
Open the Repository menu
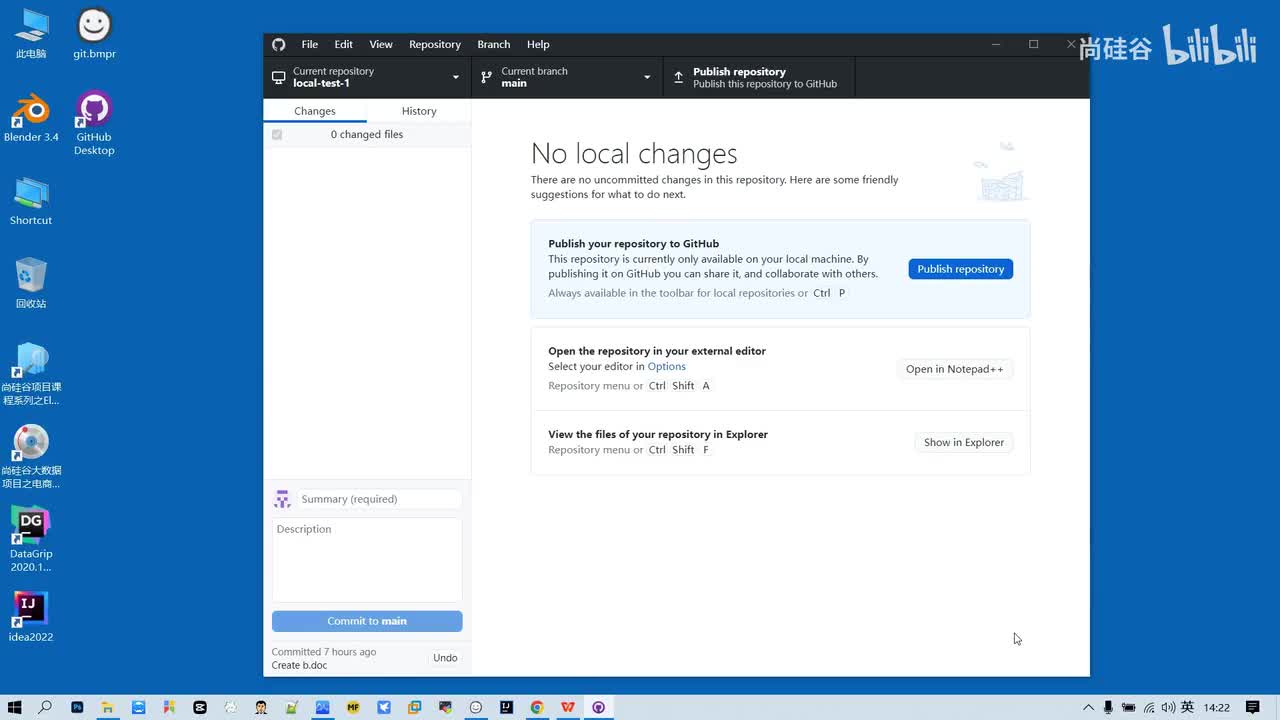click(435, 44)
